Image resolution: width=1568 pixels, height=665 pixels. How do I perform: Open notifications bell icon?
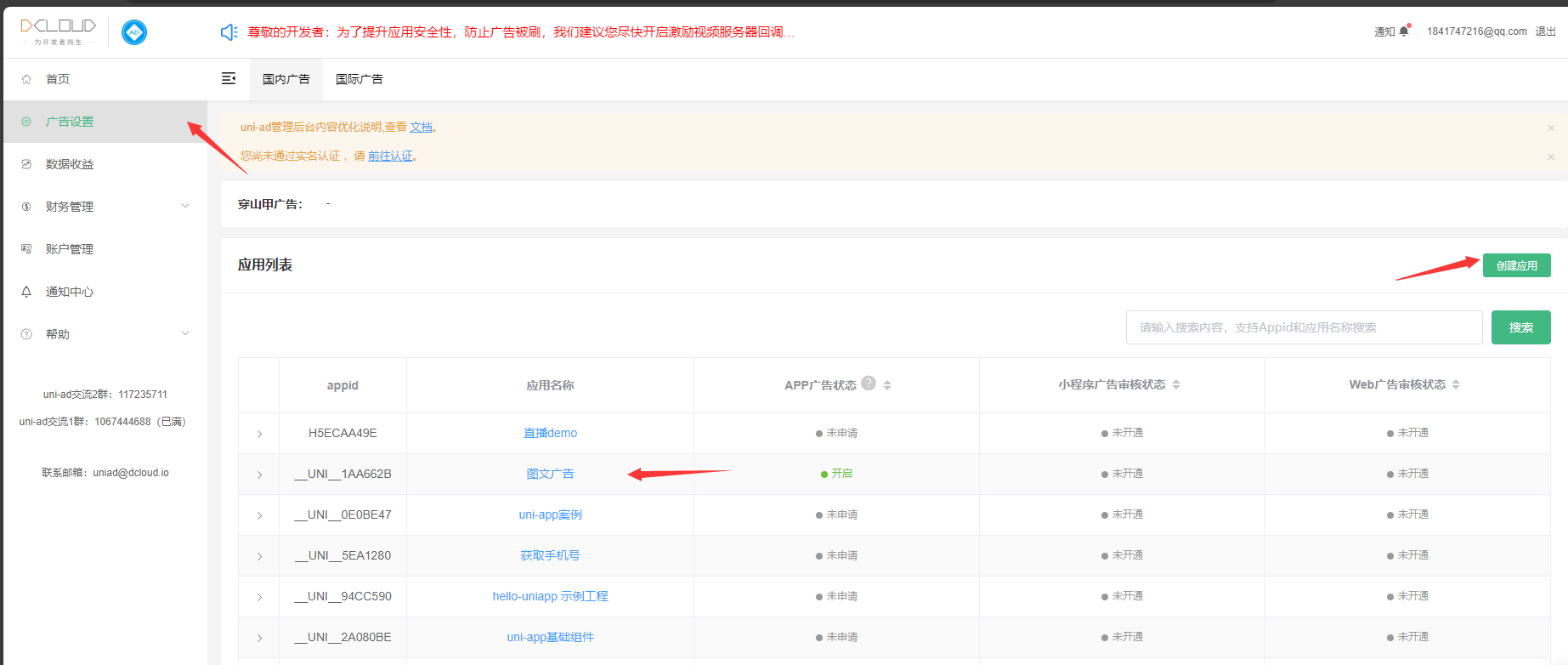1404,31
